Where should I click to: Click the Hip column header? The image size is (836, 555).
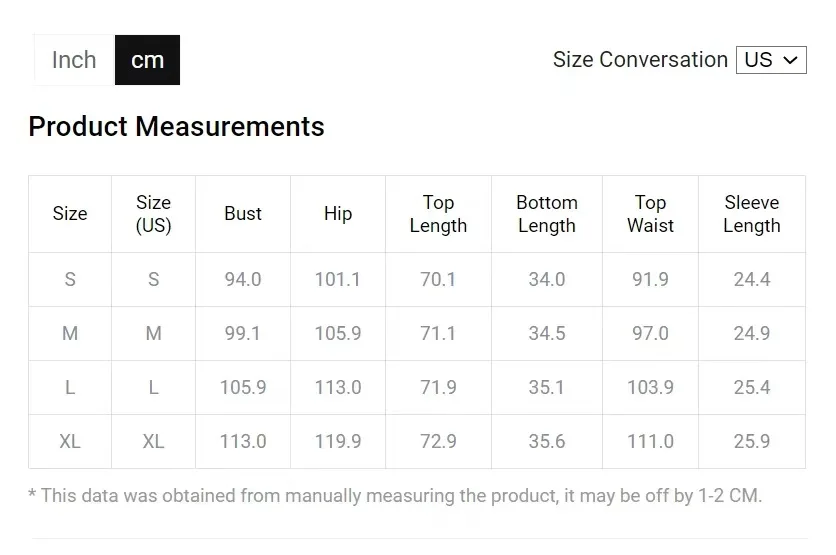click(338, 214)
